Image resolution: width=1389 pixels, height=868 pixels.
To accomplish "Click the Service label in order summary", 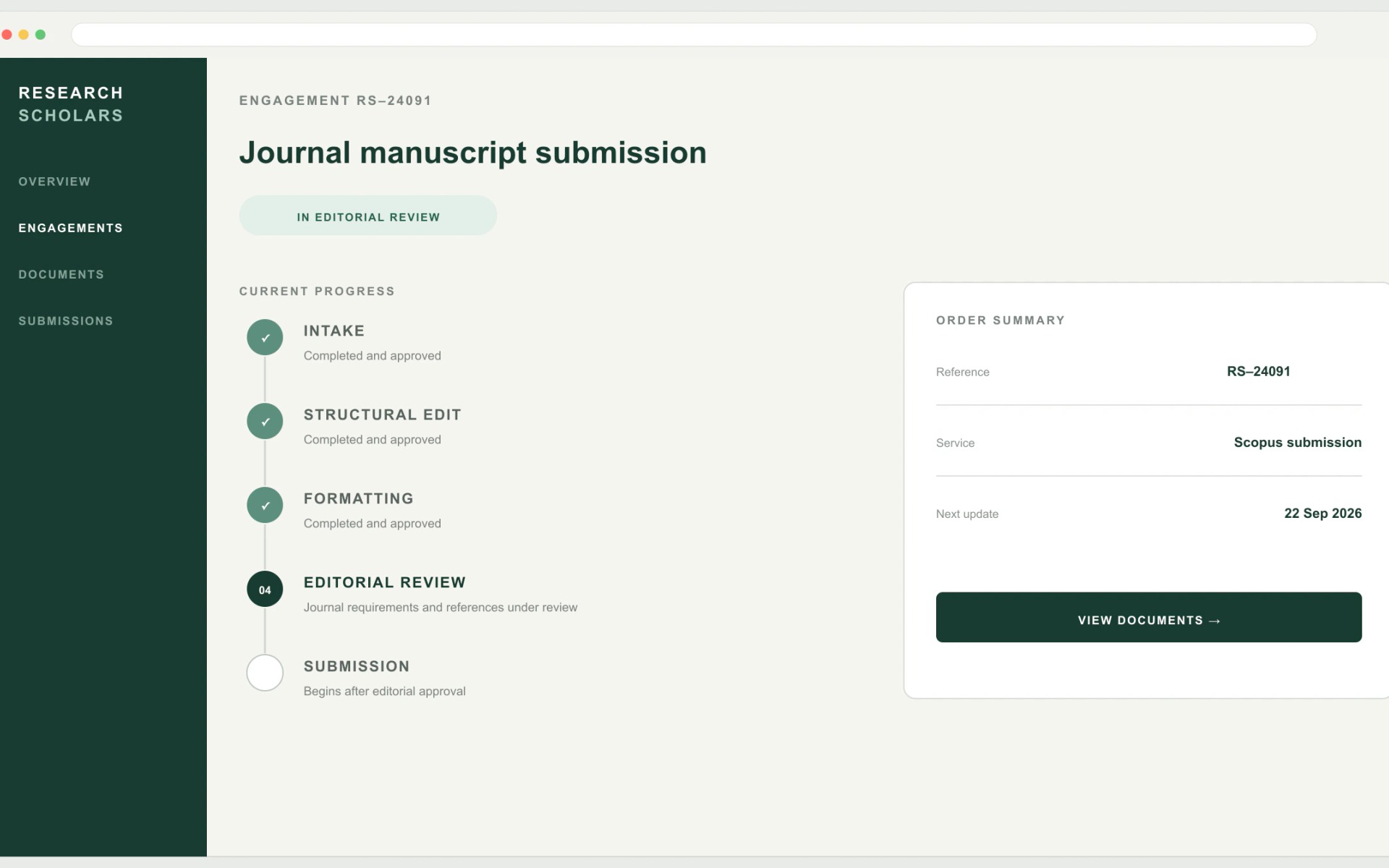I will point(956,443).
